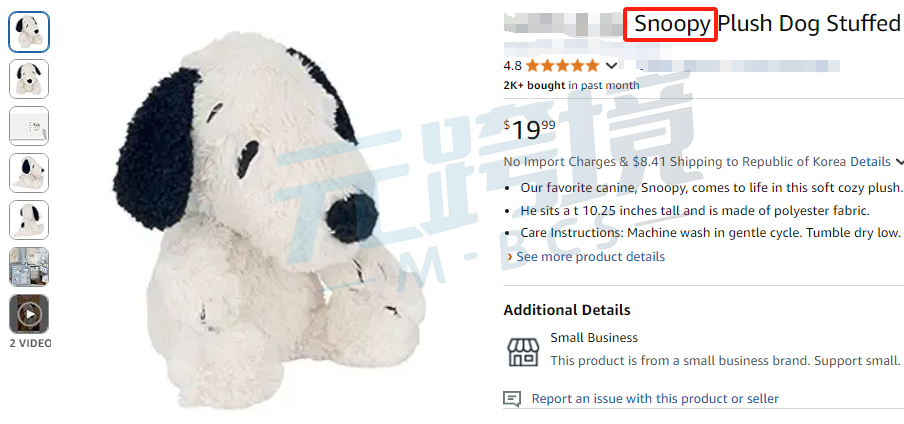Select the fourth side-view plush thumbnail
Screen dimensions: 904x424
tap(29, 173)
